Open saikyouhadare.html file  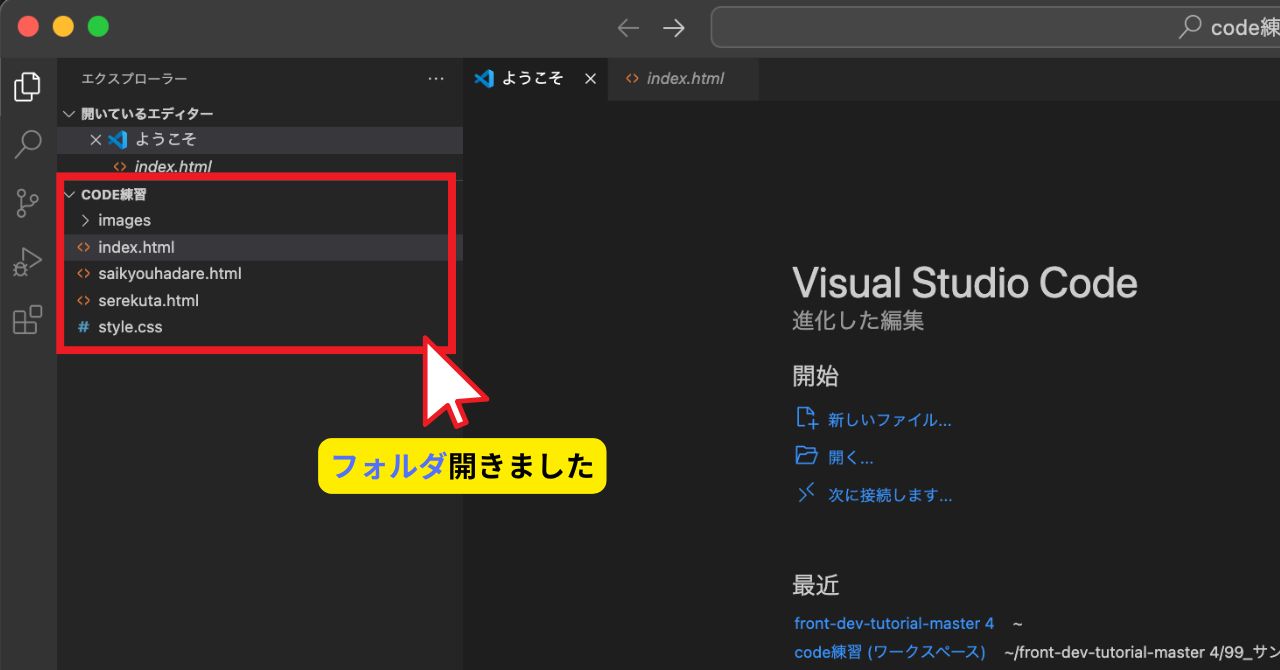[x=259, y=274]
